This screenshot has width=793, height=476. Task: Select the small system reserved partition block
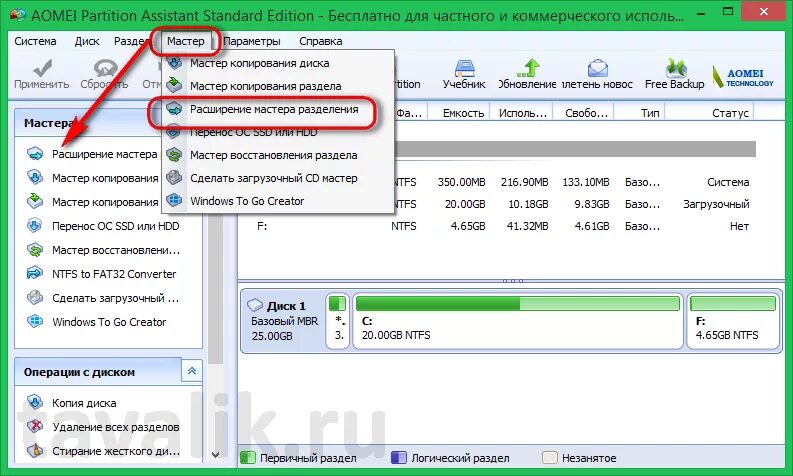click(338, 321)
